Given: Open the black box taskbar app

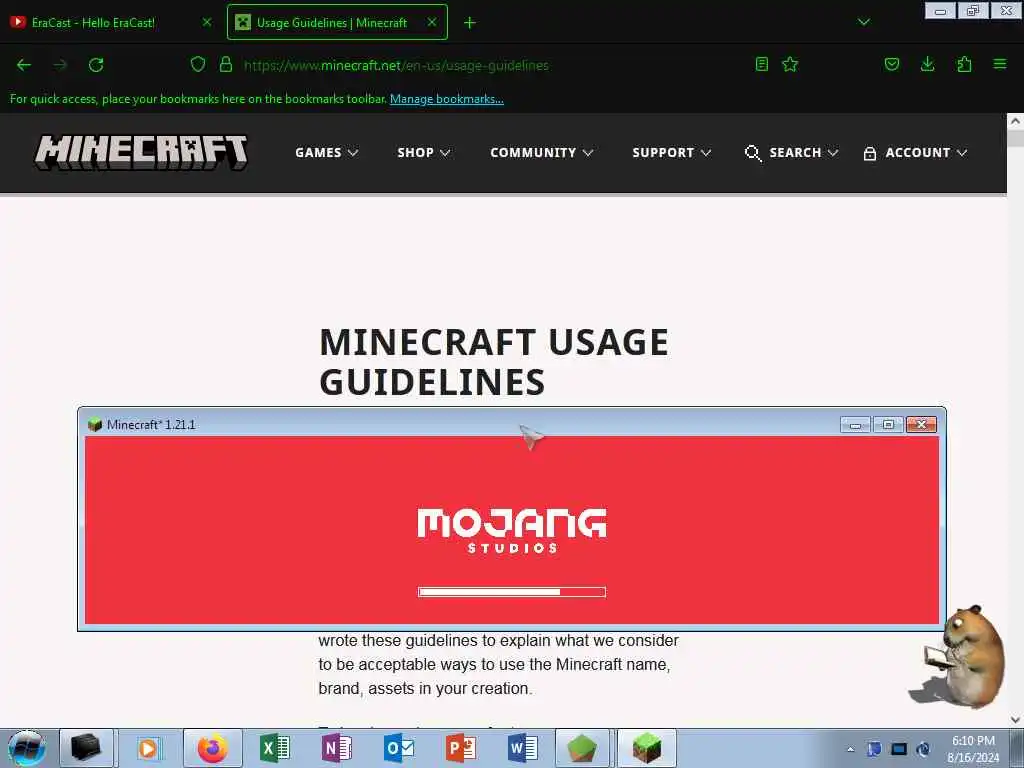Looking at the screenshot, I should click(86, 748).
